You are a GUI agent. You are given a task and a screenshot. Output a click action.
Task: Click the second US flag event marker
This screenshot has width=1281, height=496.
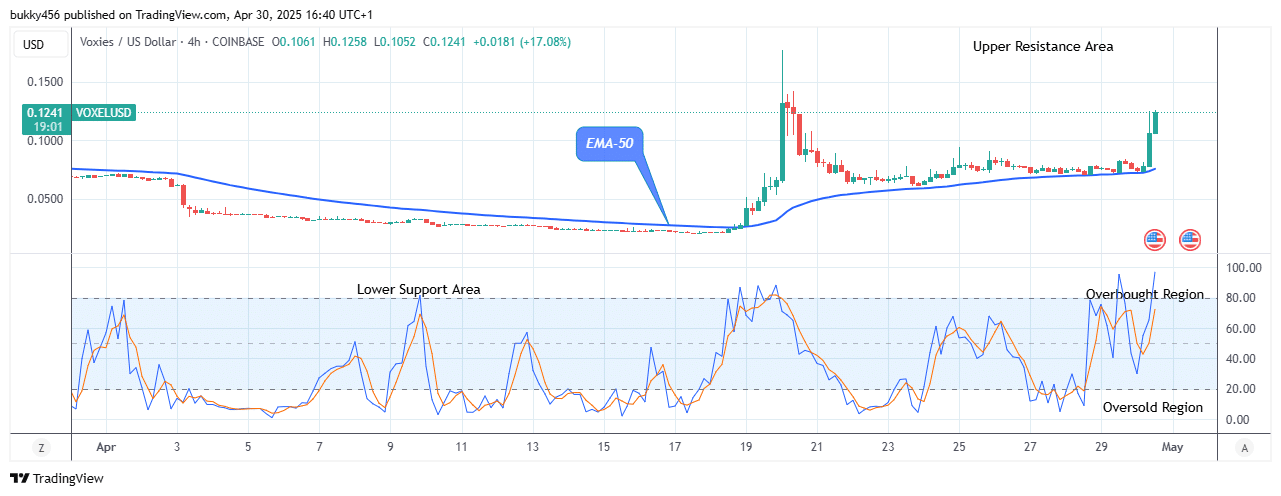pos(1190,239)
